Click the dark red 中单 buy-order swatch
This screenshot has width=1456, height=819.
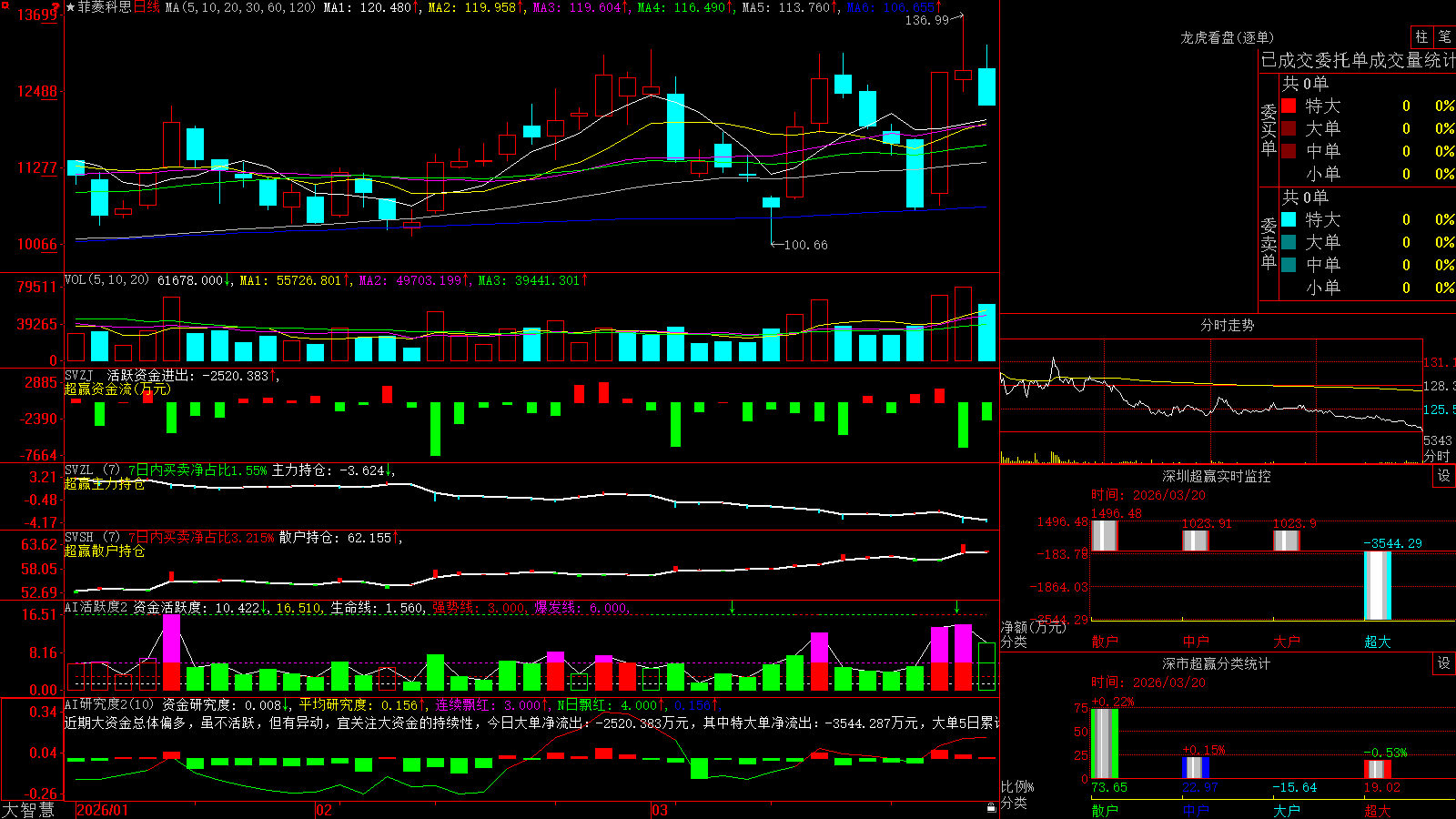click(1289, 151)
